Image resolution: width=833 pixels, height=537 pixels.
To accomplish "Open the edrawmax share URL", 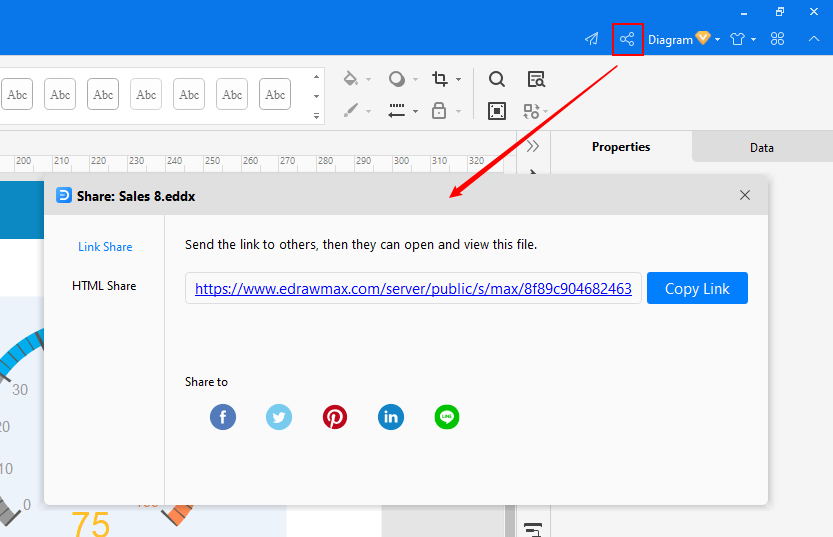I will [x=413, y=288].
